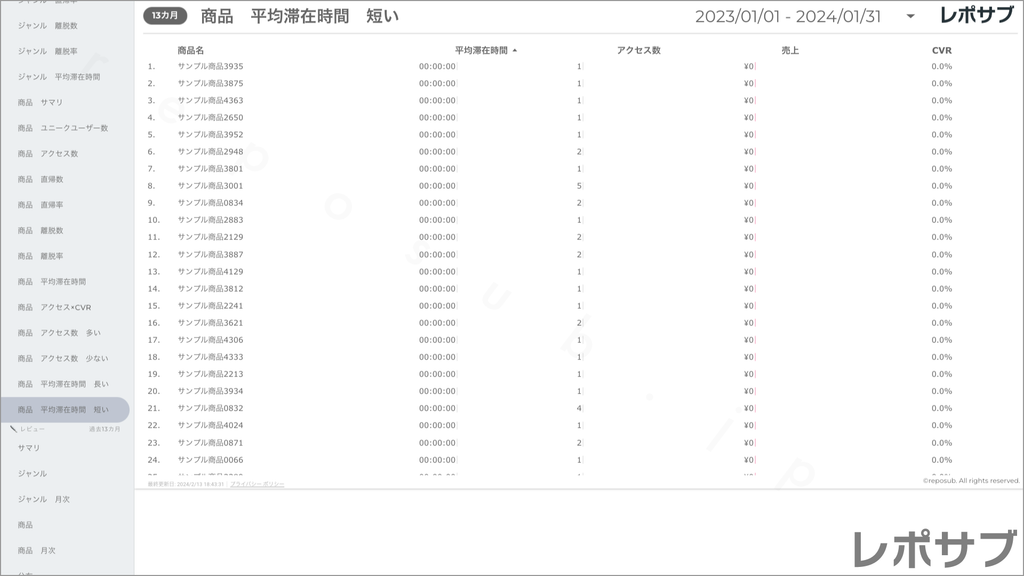Open 商品 平均滞在時間 in sidebar

(52, 281)
